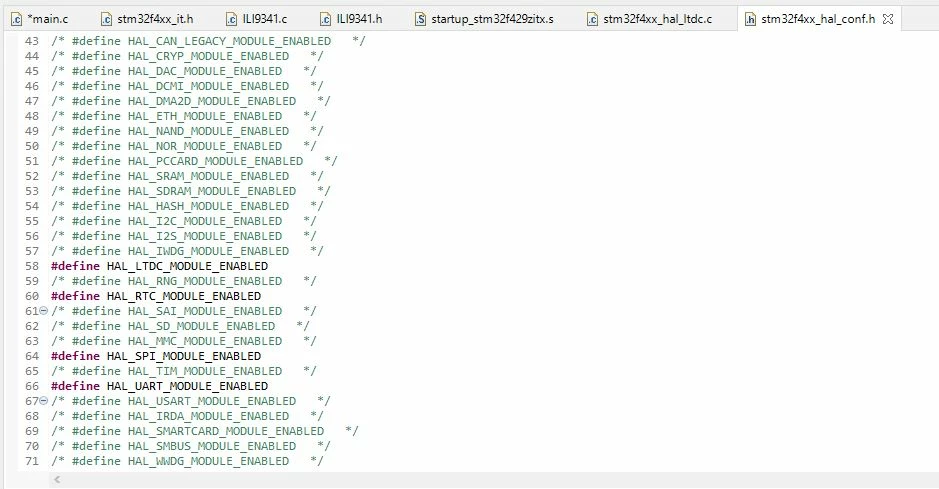Click HAL_USART_MODULE_ENABLED on line 67

[x=212, y=401]
